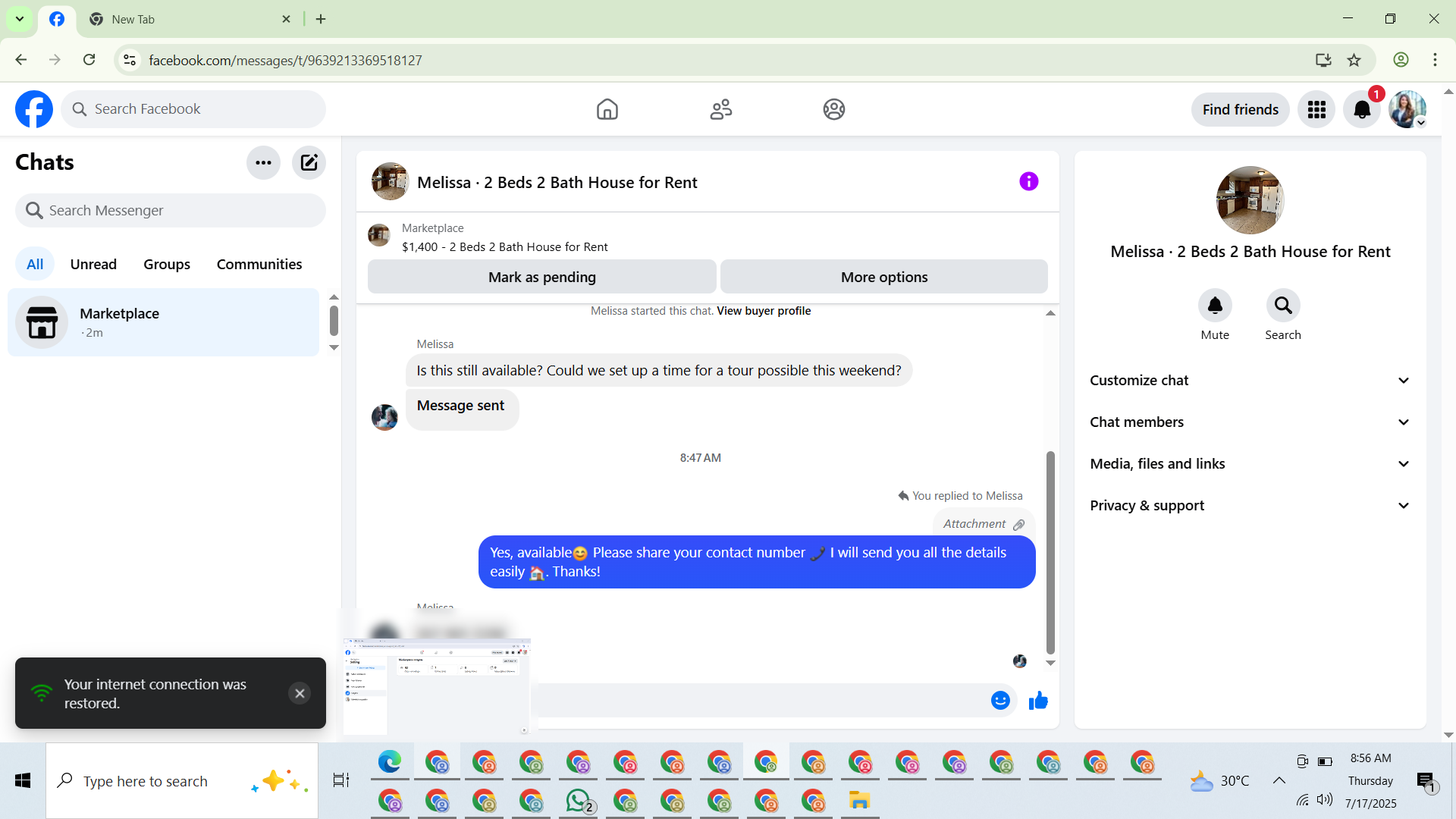Click the conversation scrollbar thumb
1456x819 pixels.
[x=1050, y=552]
